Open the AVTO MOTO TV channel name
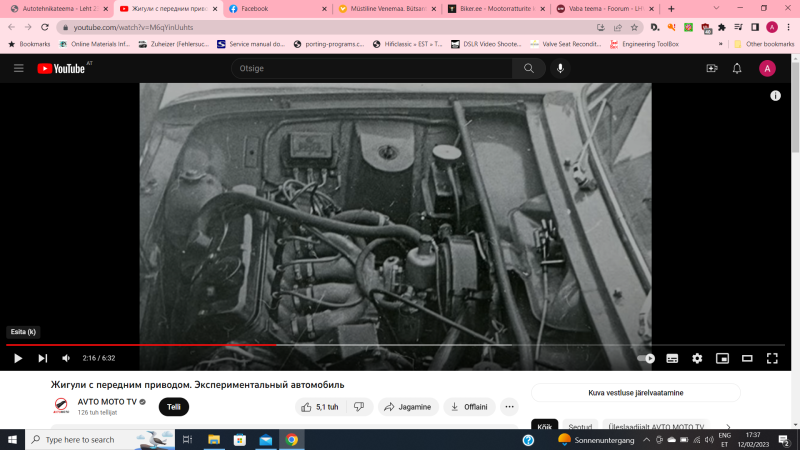The width and height of the screenshot is (800, 450). [107, 402]
